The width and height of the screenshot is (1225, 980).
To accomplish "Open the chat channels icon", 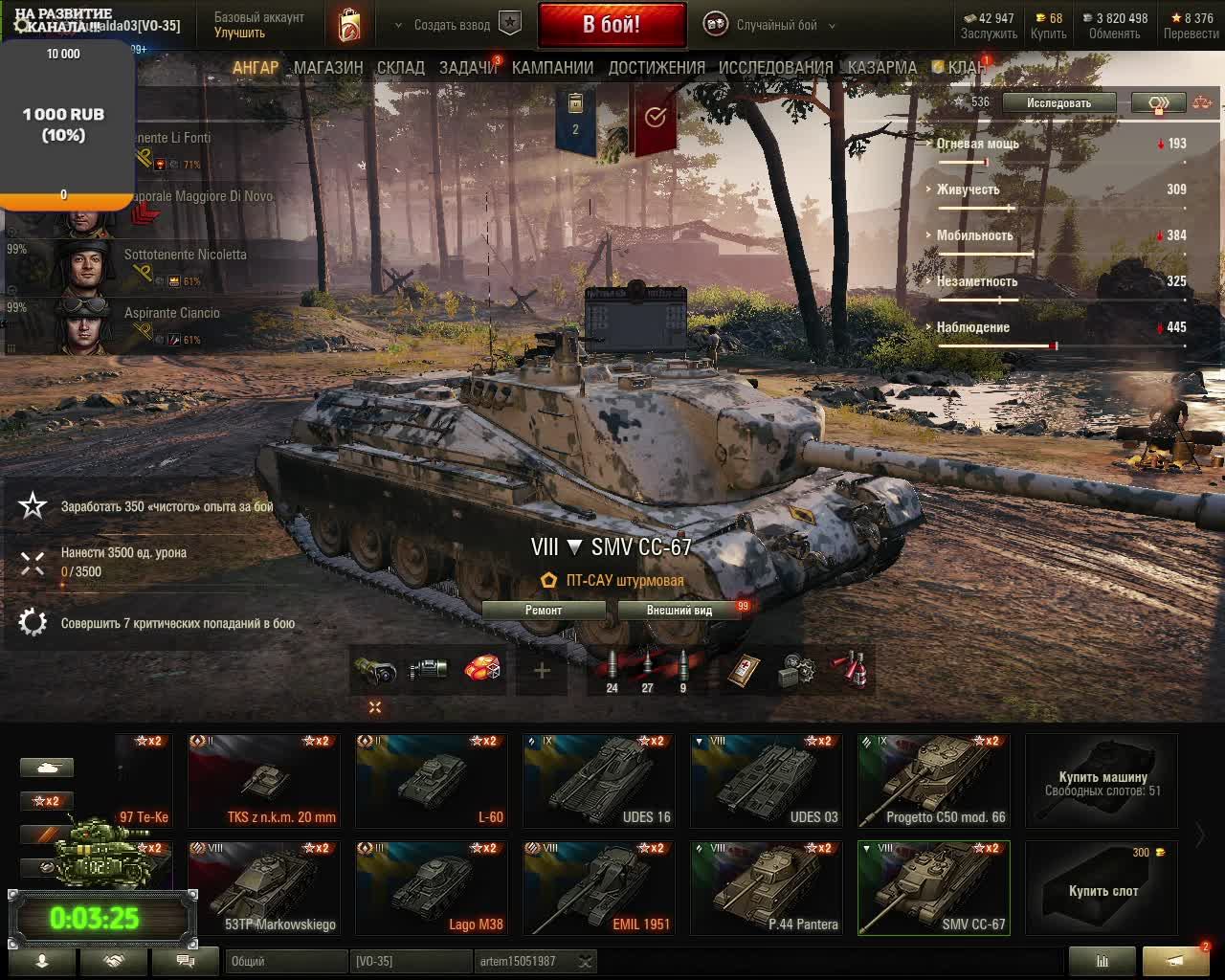I will (x=186, y=961).
